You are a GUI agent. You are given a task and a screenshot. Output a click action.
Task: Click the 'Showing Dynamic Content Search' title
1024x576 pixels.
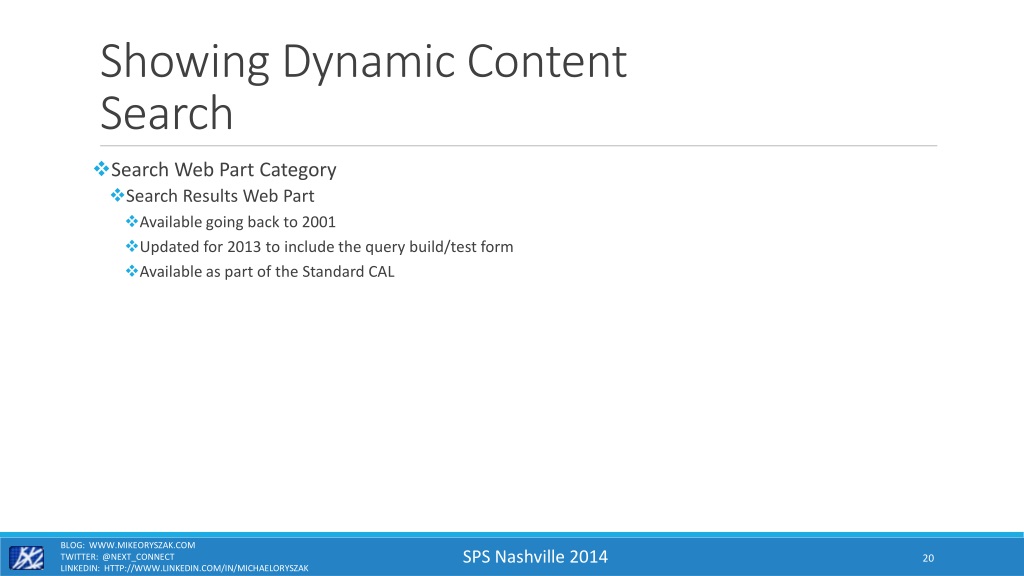tap(363, 87)
